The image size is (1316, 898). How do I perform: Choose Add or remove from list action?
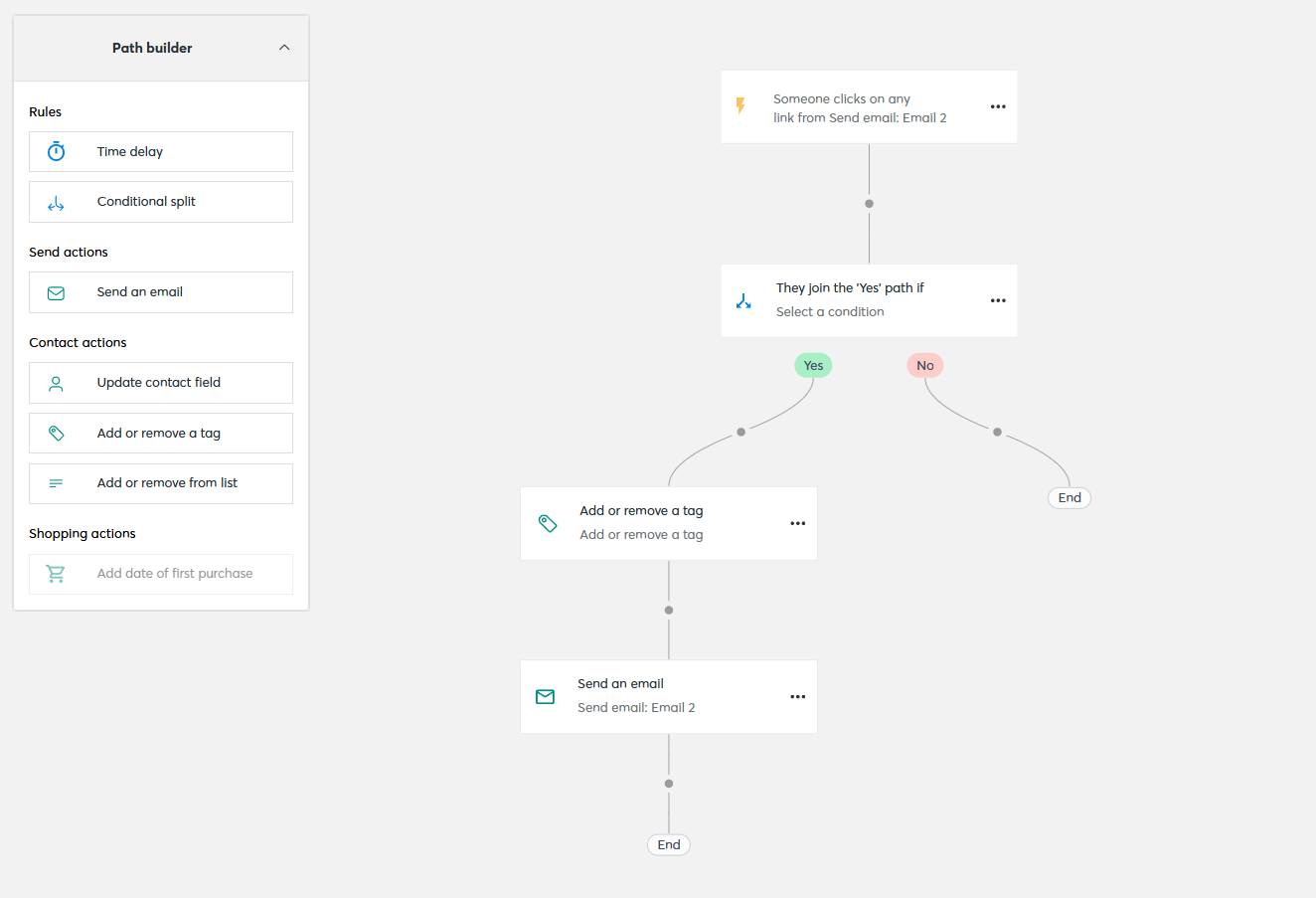[x=161, y=483]
